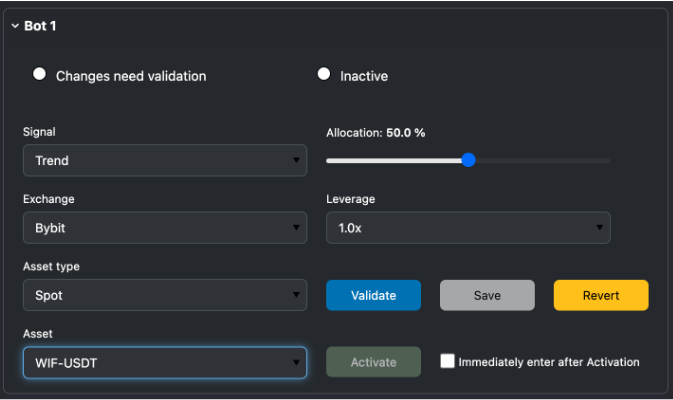The width and height of the screenshot is (673, 400).
Task: Click the 'Signal' field label
Action: coord(39,132)
